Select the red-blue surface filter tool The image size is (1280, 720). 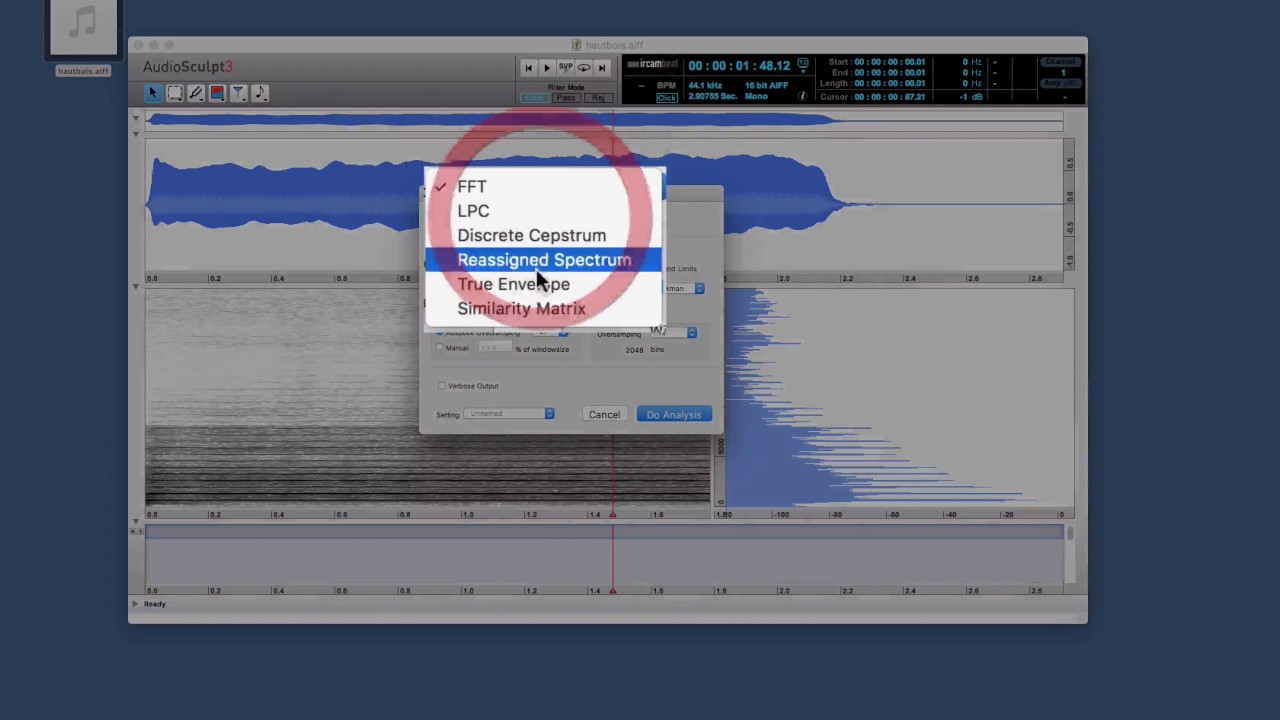click(217, 93)
